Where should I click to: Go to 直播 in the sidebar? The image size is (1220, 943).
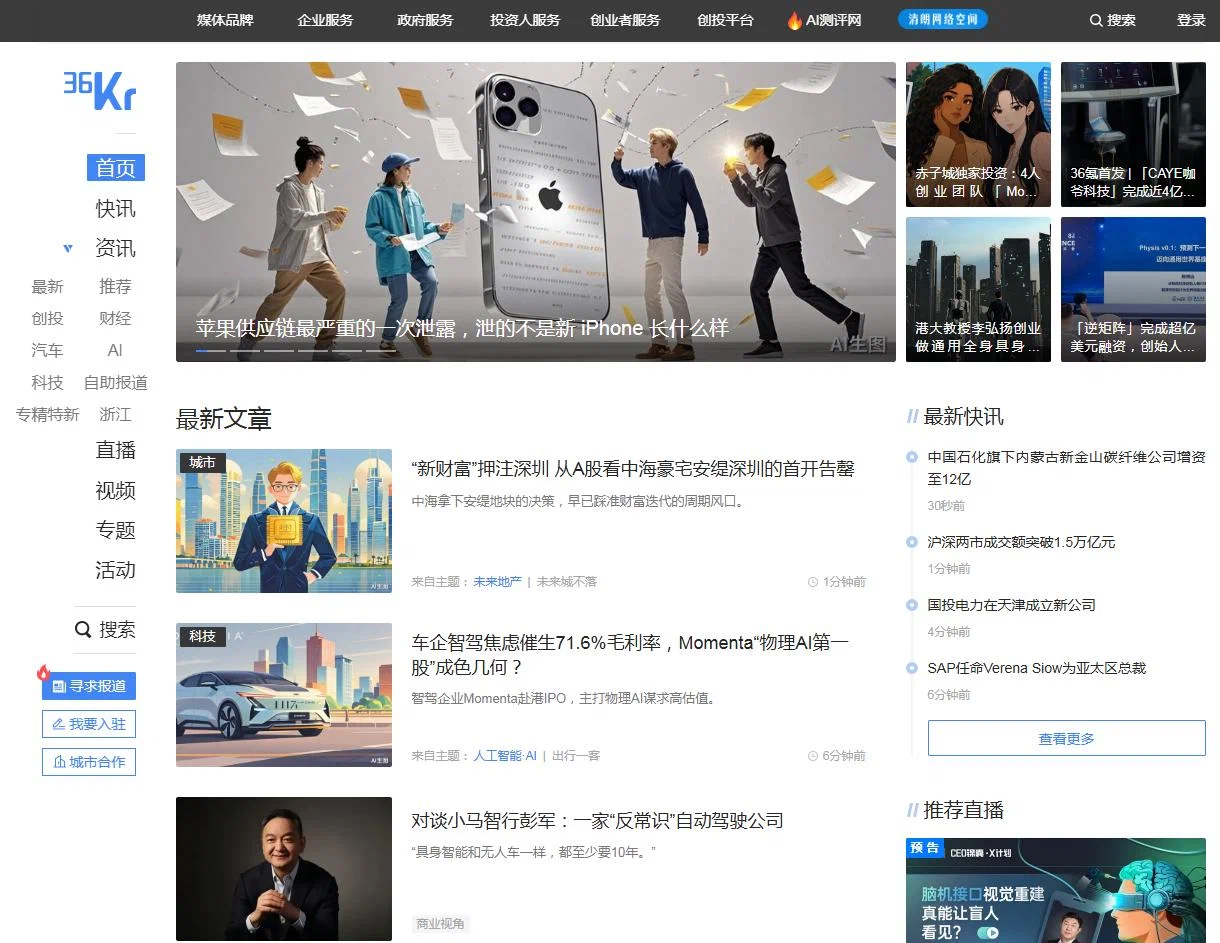(115, 450)
